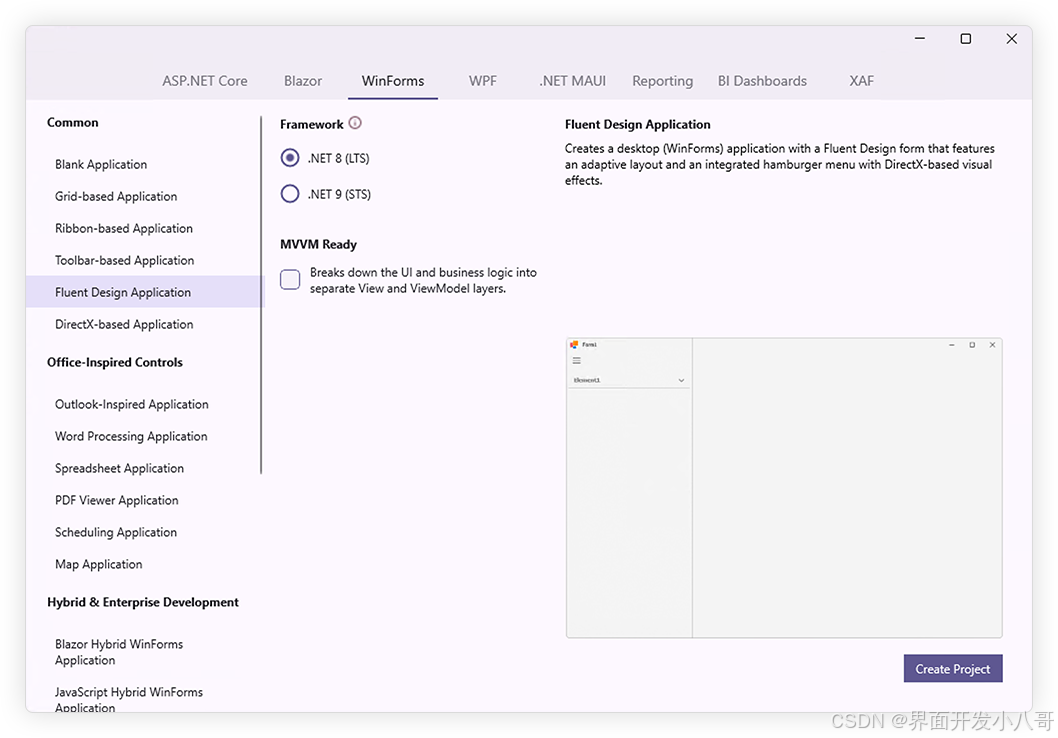1058x738 pixels.
Task: Maximize the template gallery window
Action: click(x=966, y=38)
